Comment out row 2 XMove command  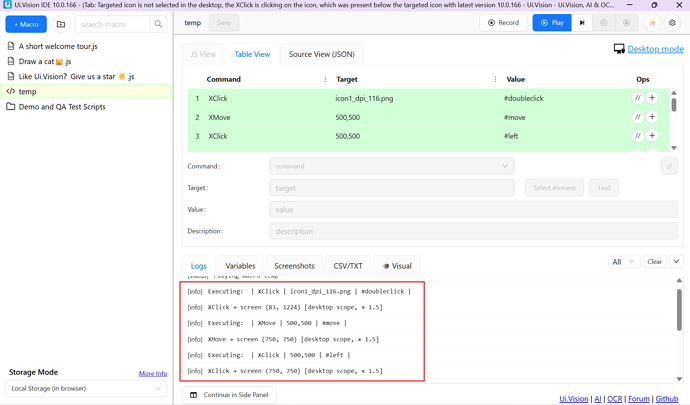click(638, 117)
